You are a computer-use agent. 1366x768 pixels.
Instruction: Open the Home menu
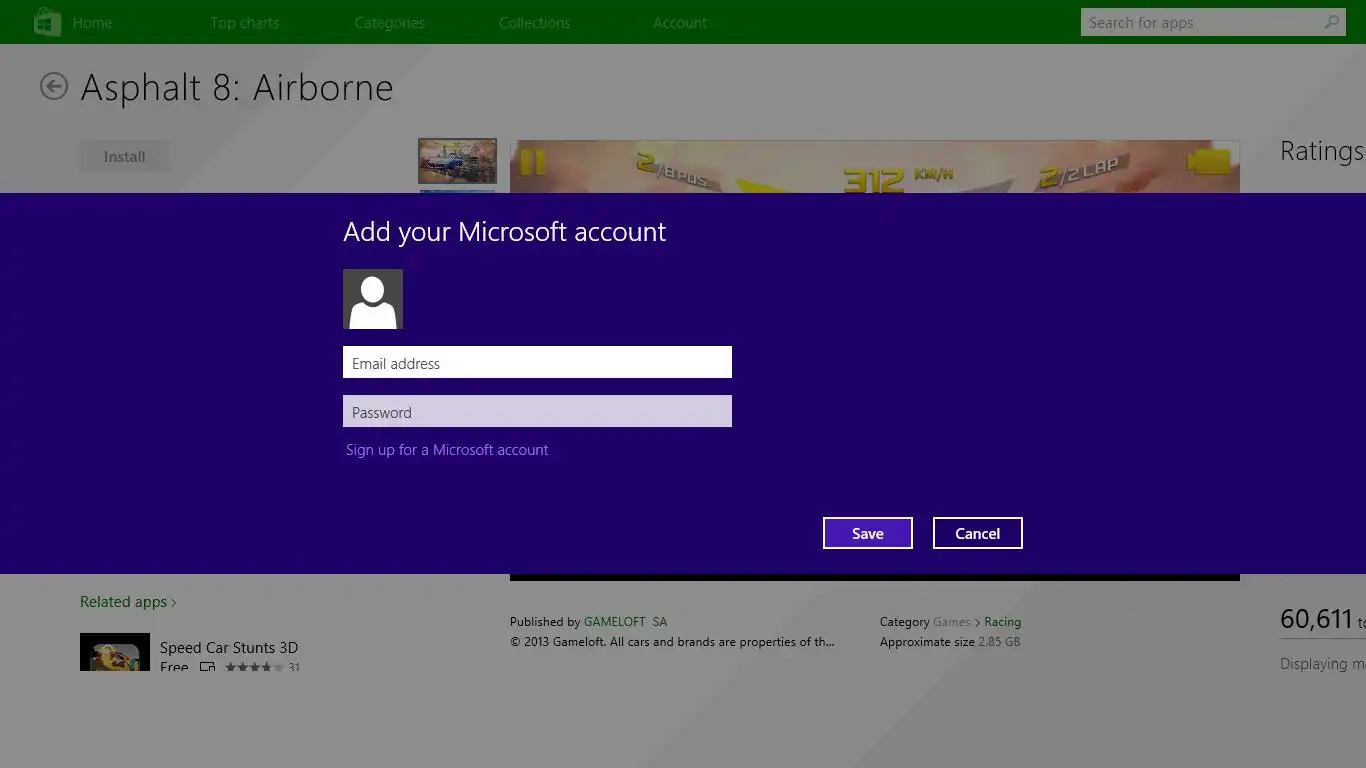point(92,22)
